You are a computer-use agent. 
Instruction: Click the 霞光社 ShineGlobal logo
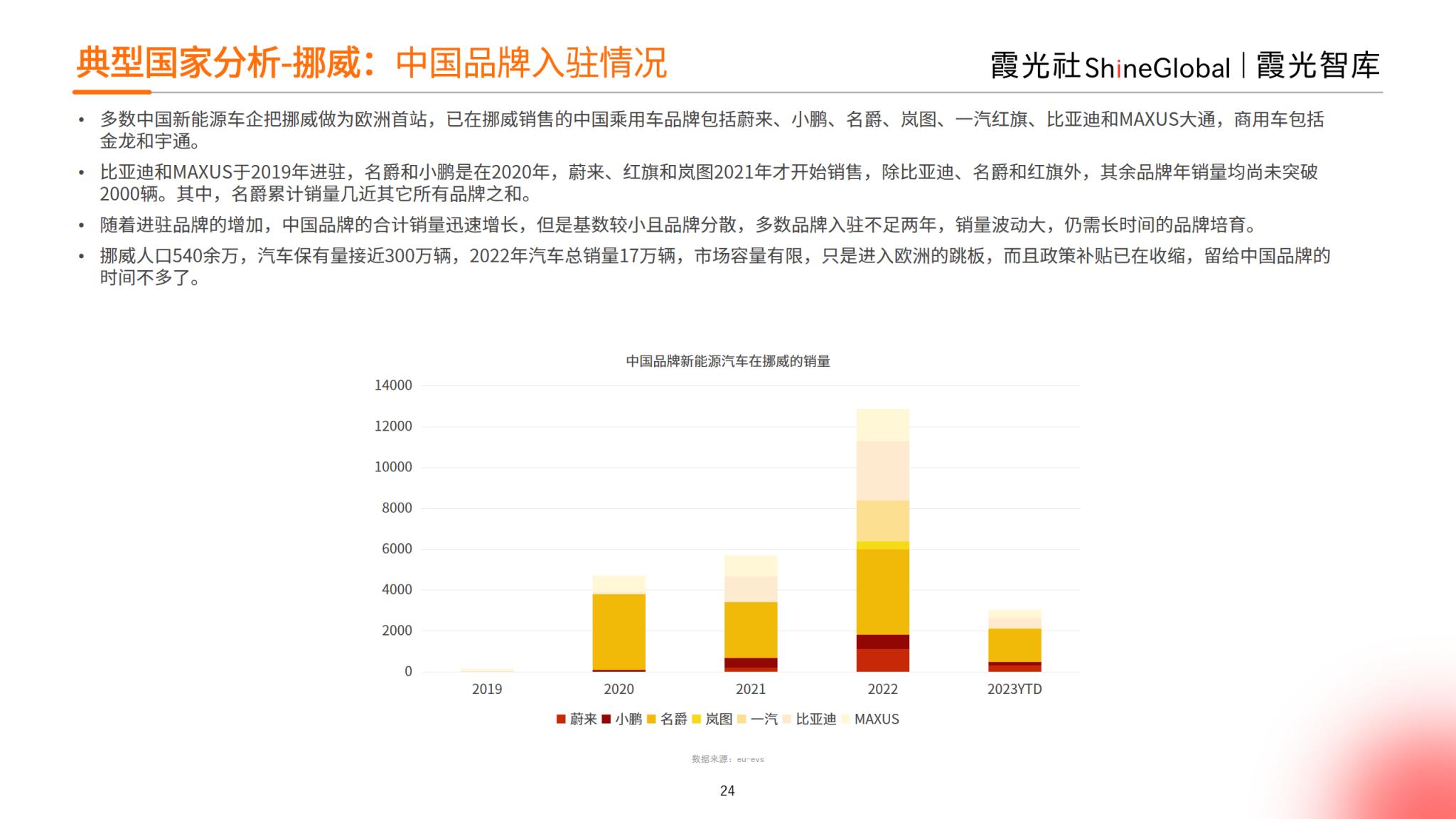click(x=1110, y=67)
